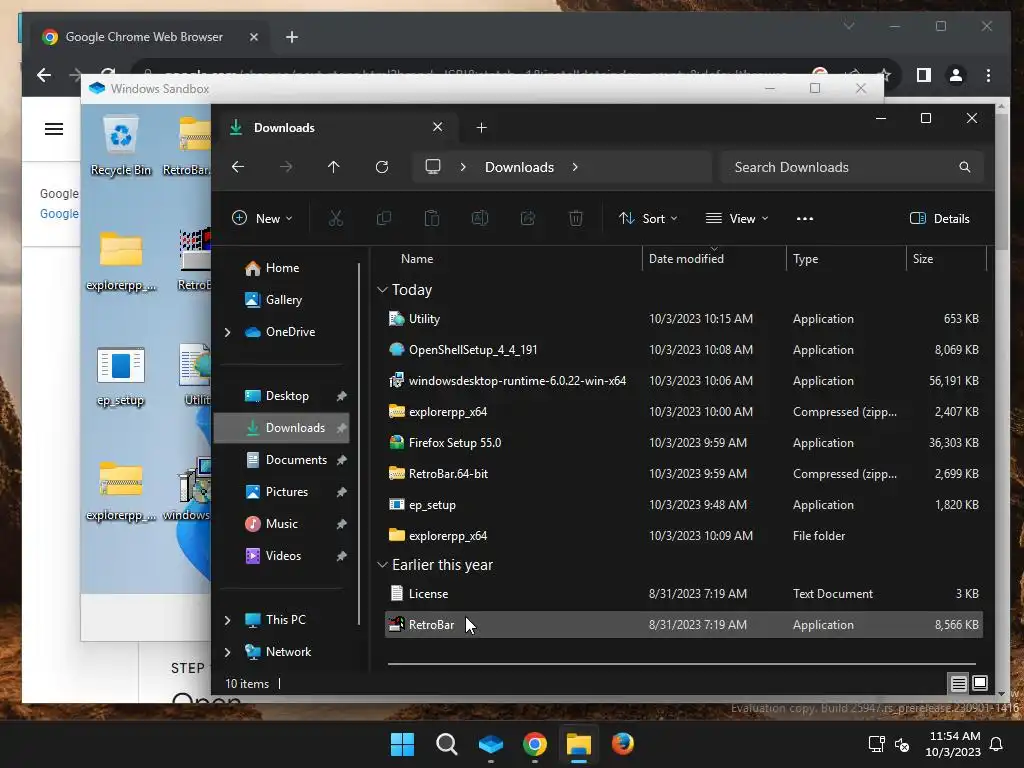The image size is (1024, 768).
Task: Select ep_setup icon on Sandbox desktop
Action: (121, 377)
